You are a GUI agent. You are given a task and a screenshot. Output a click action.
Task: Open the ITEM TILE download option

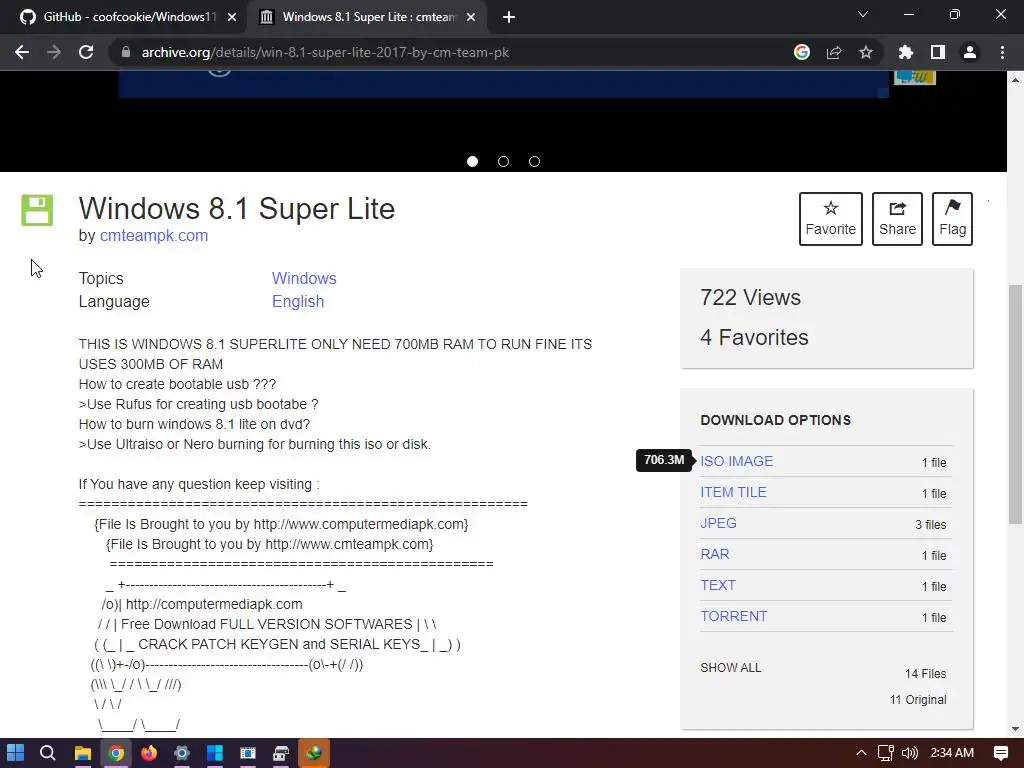tap(733, 492)
